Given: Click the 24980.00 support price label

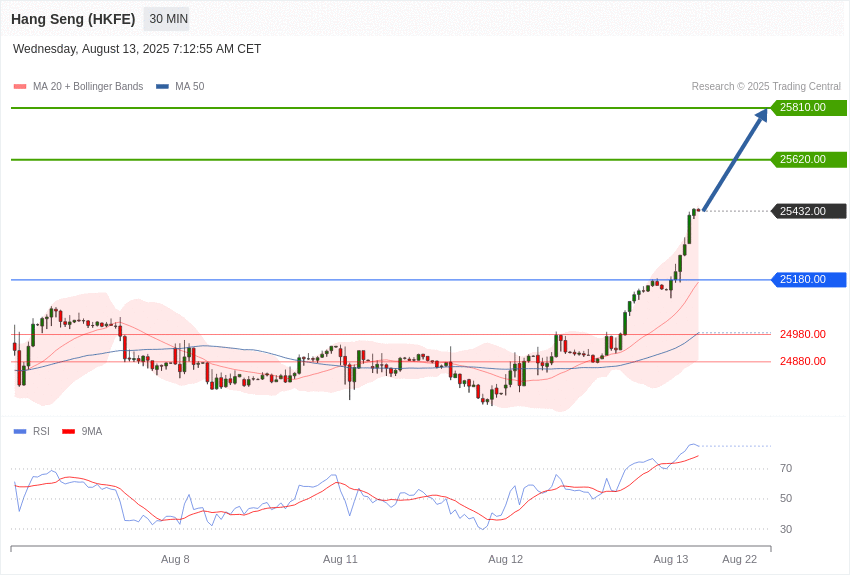Looking at the screenshot, I should pos(803,334).
